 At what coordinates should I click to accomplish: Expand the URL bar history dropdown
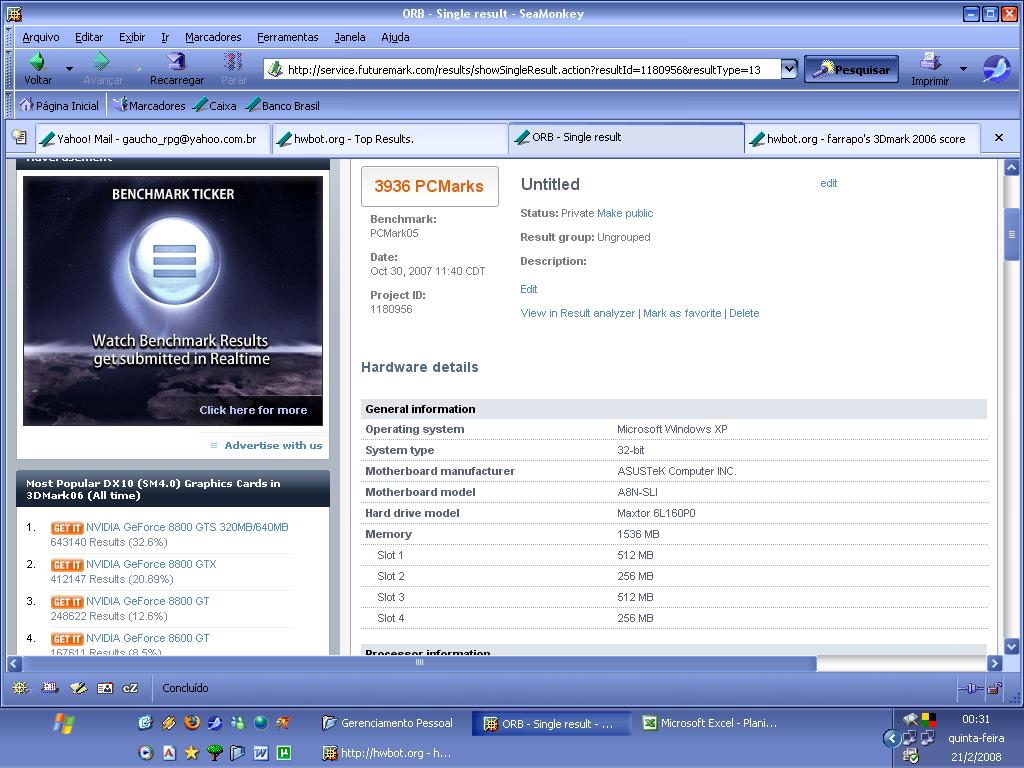pos(789,69)
